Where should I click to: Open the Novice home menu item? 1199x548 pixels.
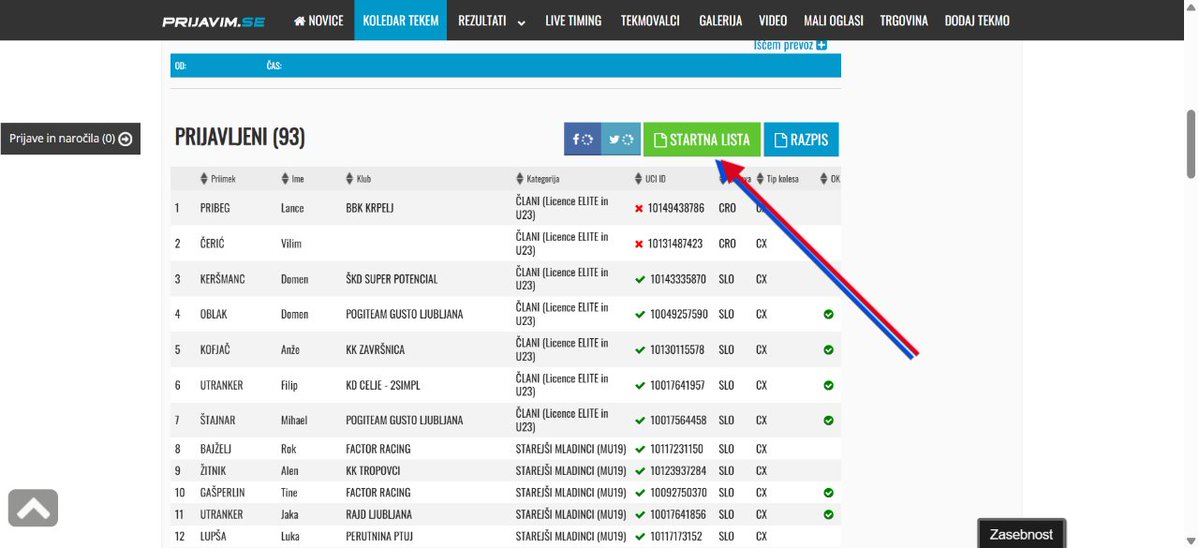click(x=318, y=21)
